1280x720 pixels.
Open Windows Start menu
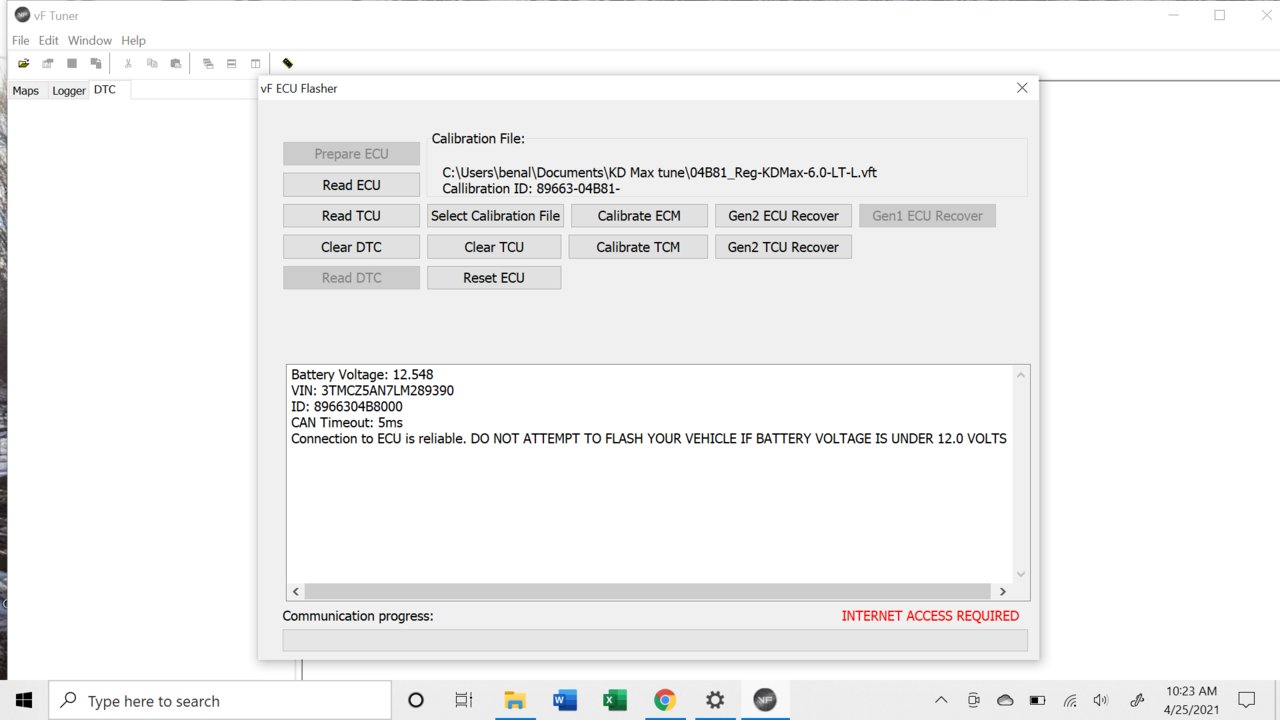24,700
